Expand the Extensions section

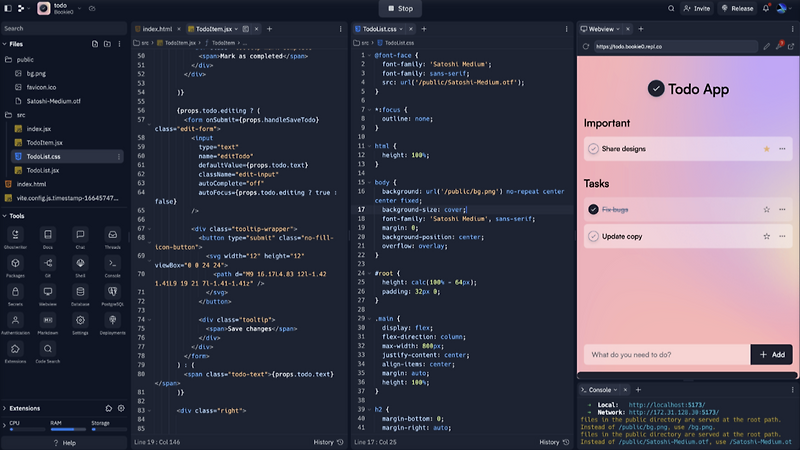point(5,408)
